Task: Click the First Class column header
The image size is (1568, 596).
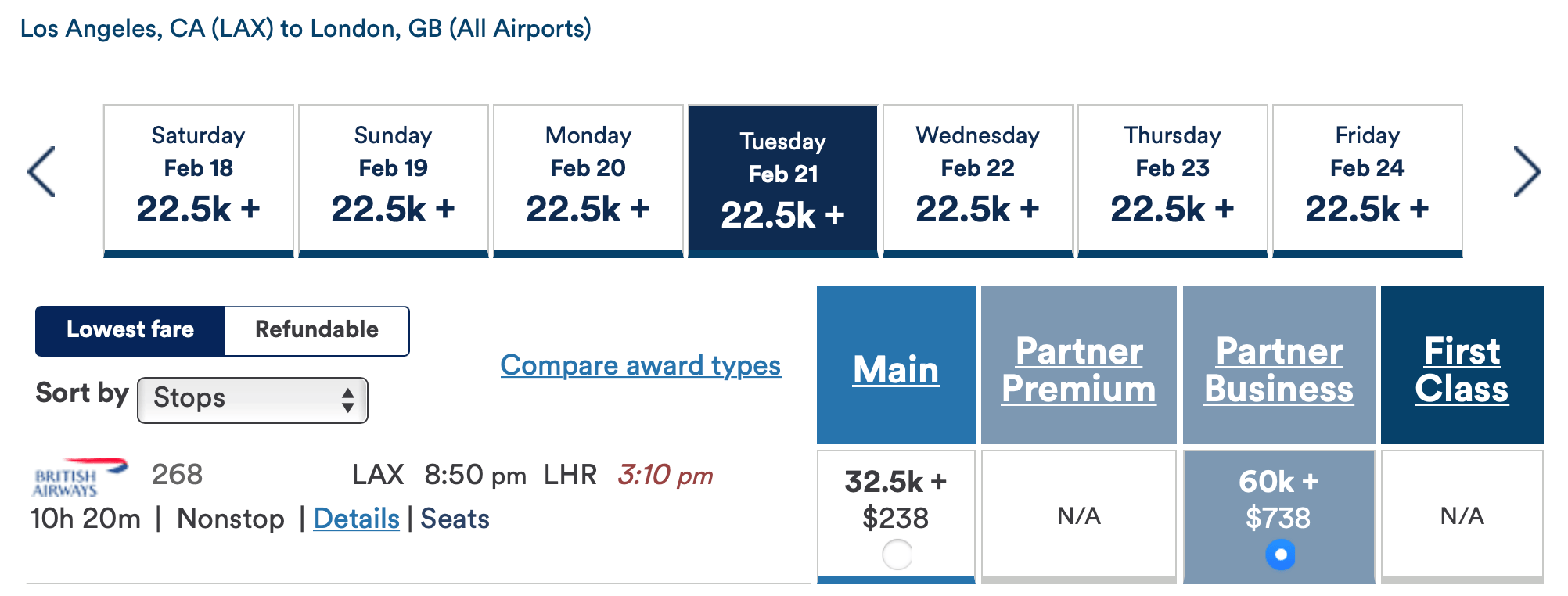Action: coord(1462,369)
